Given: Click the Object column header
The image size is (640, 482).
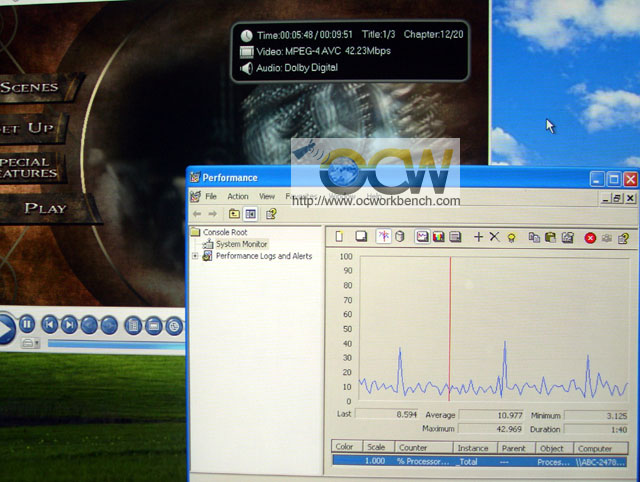Looking at the screenshot, I should coord(554,448).
